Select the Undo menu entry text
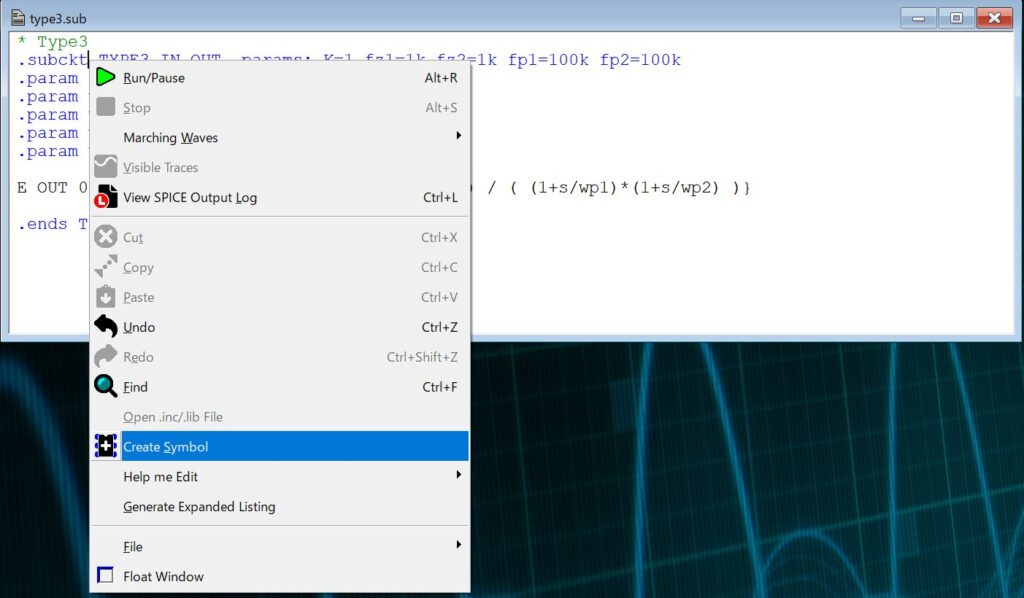 point(139,327)
